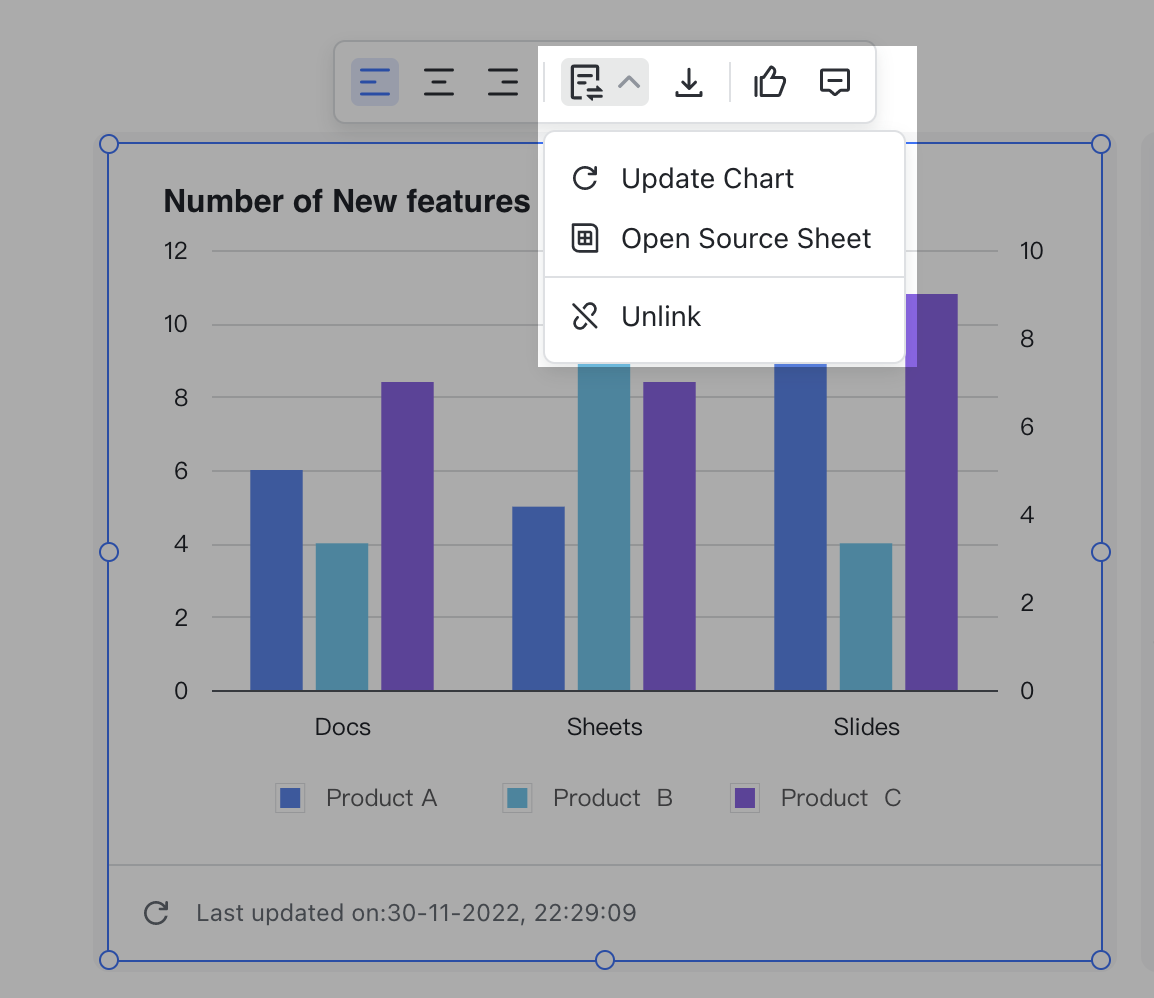The image size is (1154, 998).
Task: Toggle Product B legend entry
Action: tap(588, 798)
